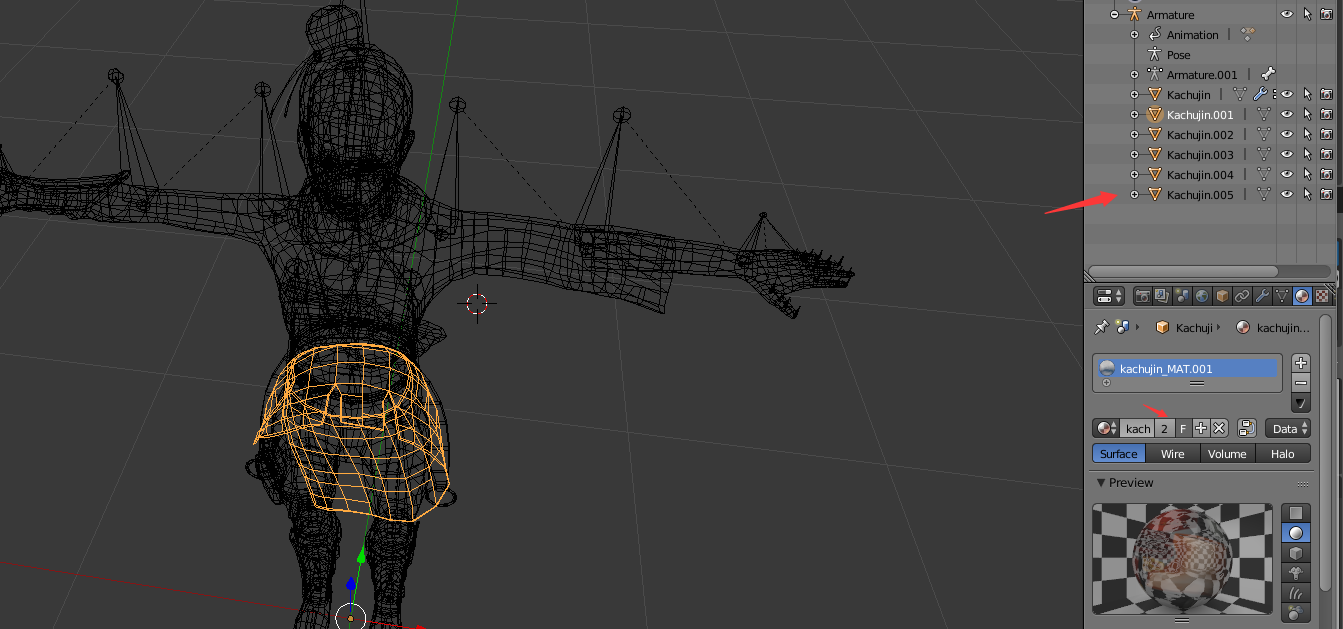Open the Object properties tab (orange cube icon)
The image size is (1343, 629).
1222,296
